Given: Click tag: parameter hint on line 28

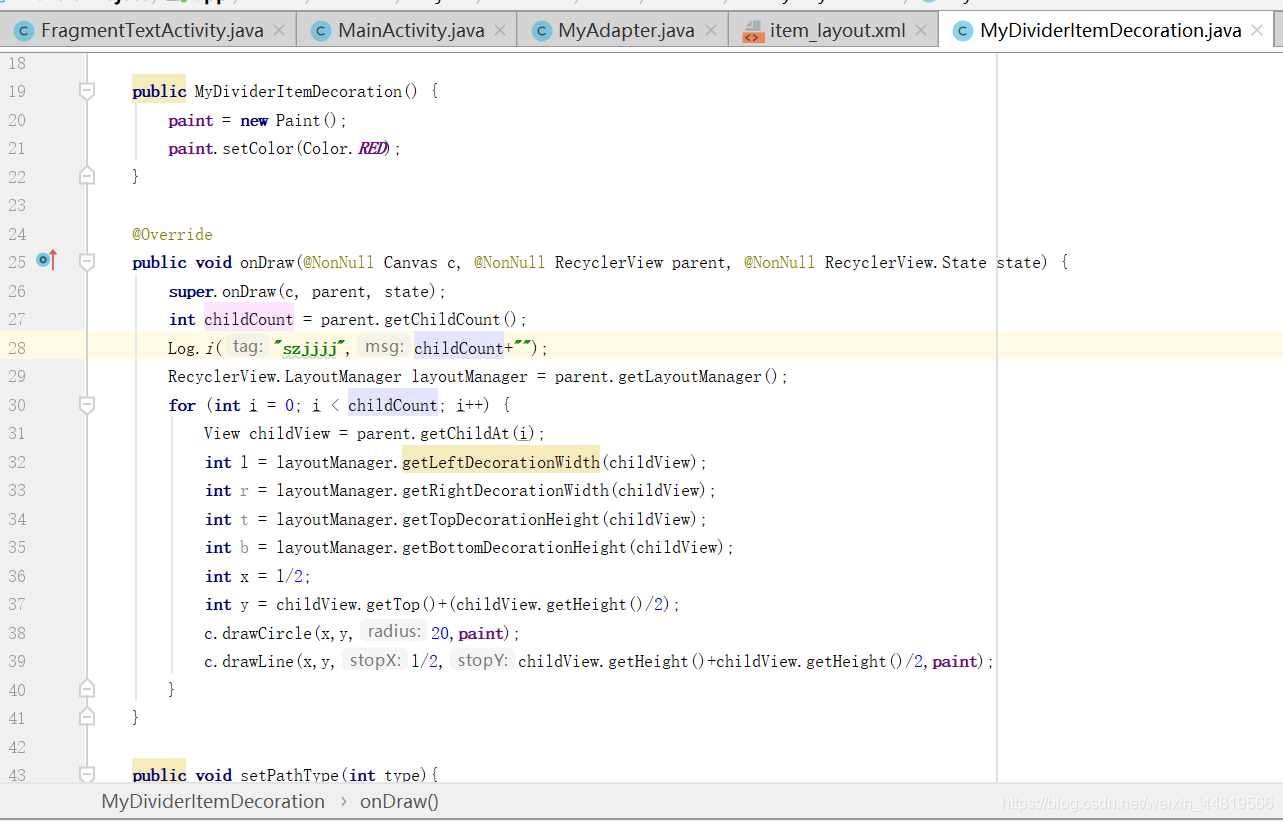Looking at the screenshot, I should 247,347.
